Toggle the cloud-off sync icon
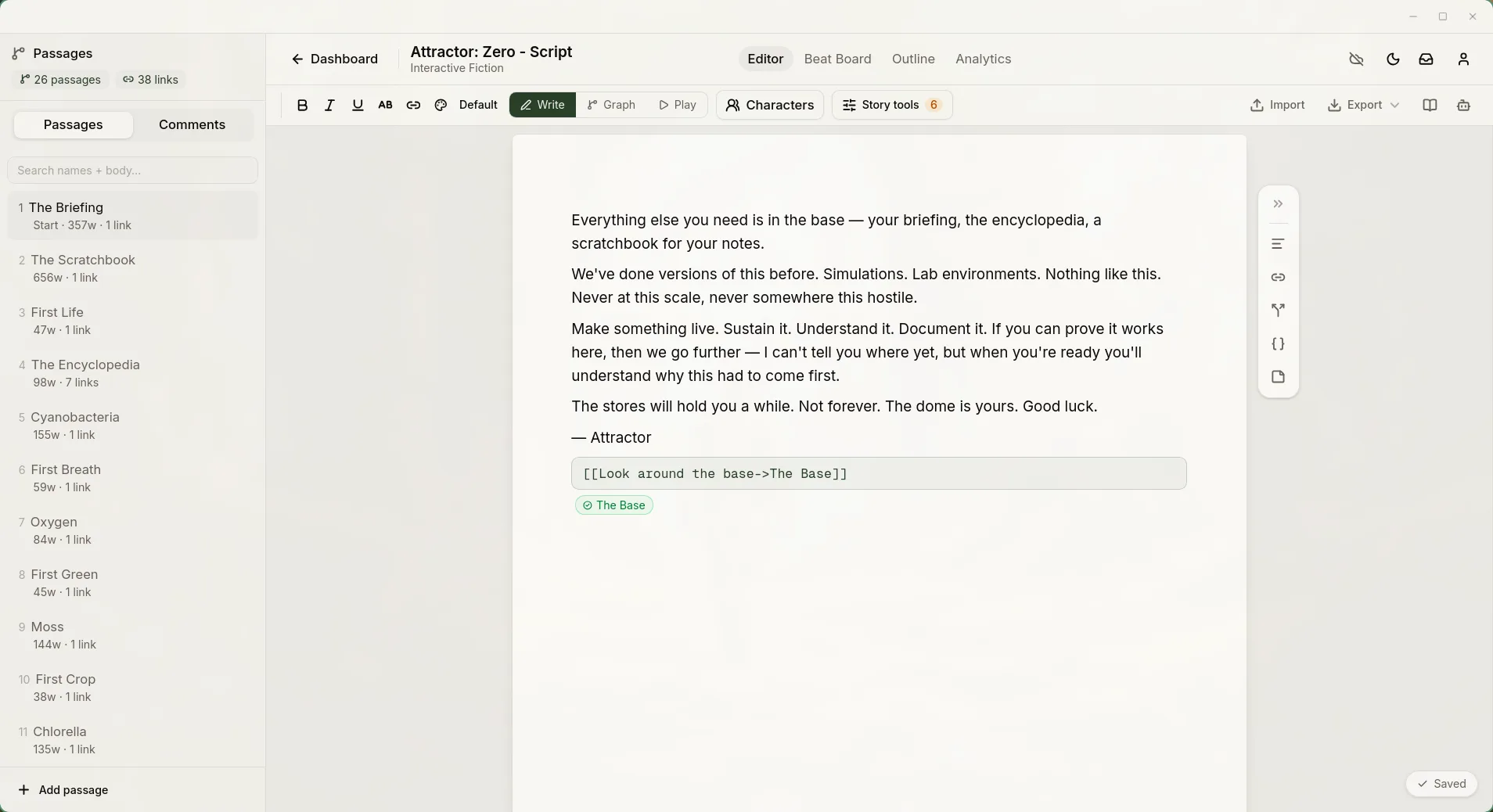This screenshot has height=812, width=1493. click(1357, 59)
